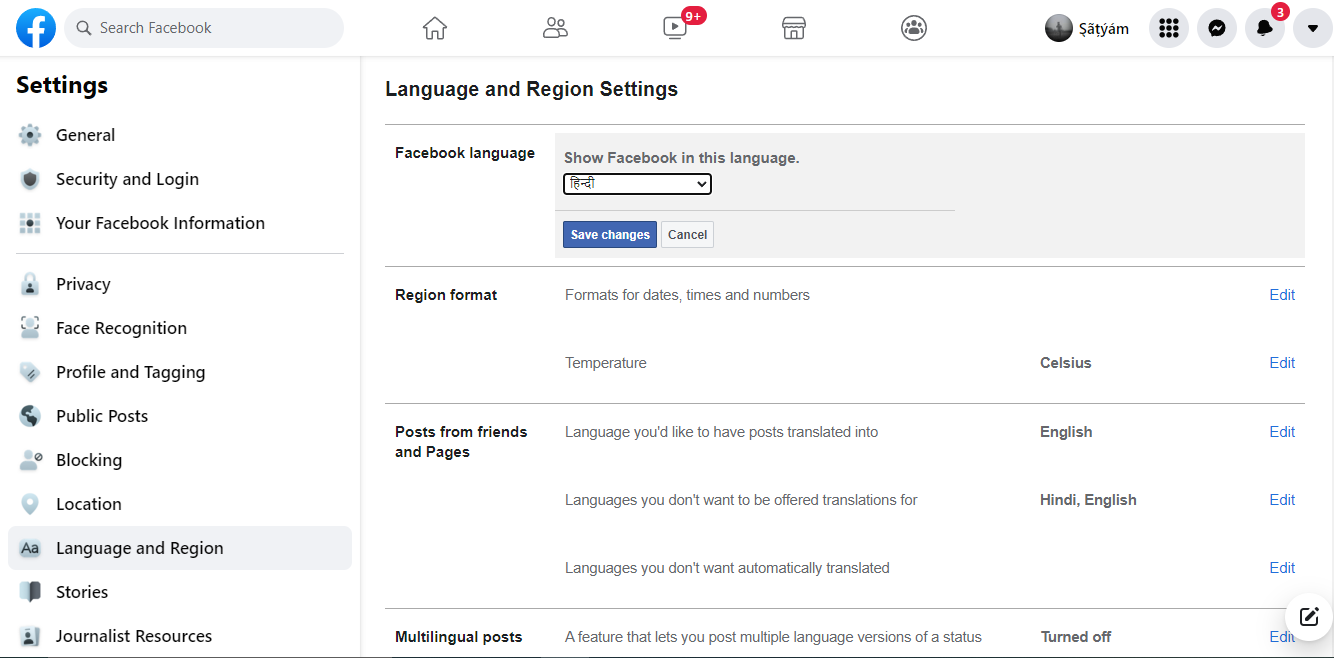Viewport: 1334px width, 658px height.
Task: Open Stories settings
Action: click(x=180, y=592)
